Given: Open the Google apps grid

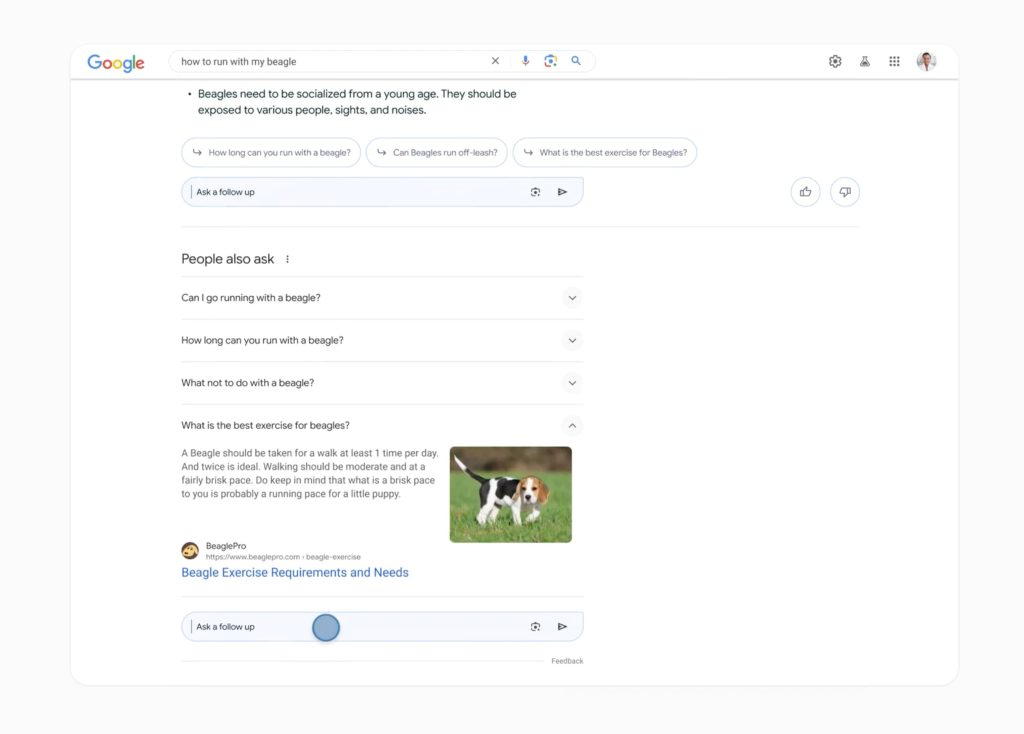Looking at the screenshot, I should point(894,62).
